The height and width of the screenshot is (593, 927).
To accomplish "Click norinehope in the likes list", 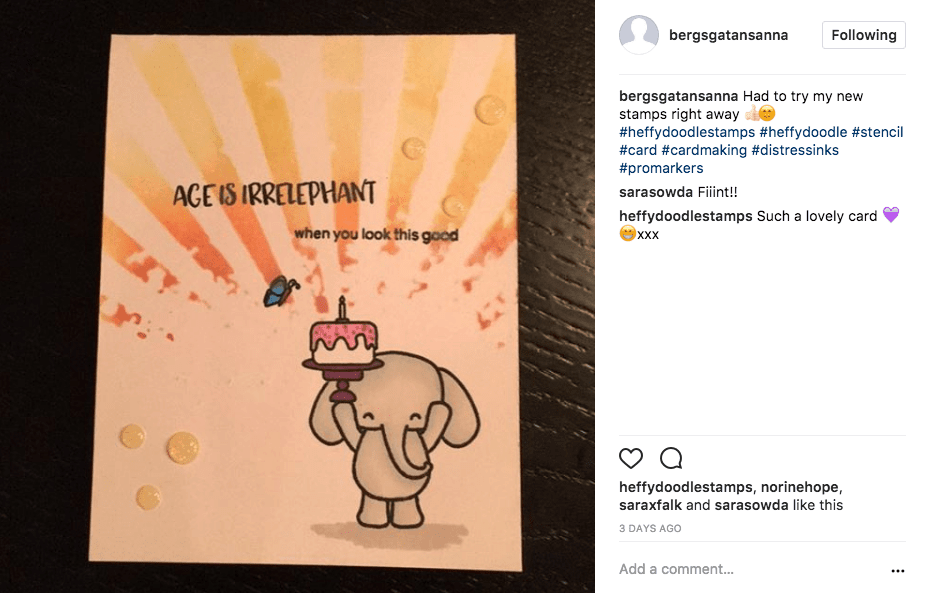I will click(x=799, y=487).
